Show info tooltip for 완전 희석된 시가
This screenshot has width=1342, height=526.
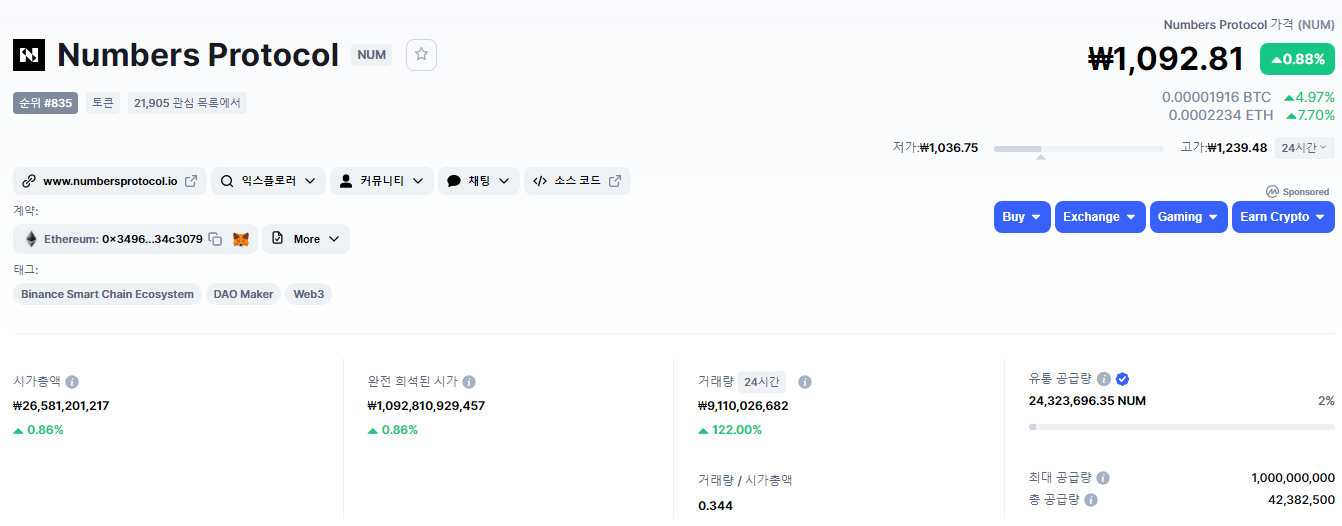pos(469,382)
